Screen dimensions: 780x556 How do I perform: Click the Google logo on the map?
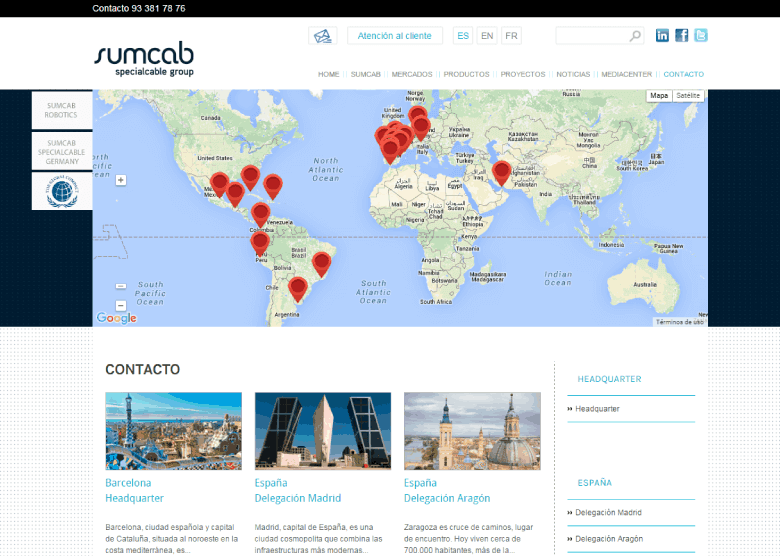pos(117,318)
